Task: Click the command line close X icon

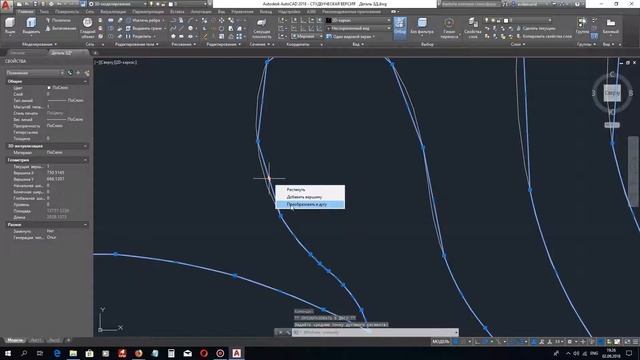Action: point(280,332)
